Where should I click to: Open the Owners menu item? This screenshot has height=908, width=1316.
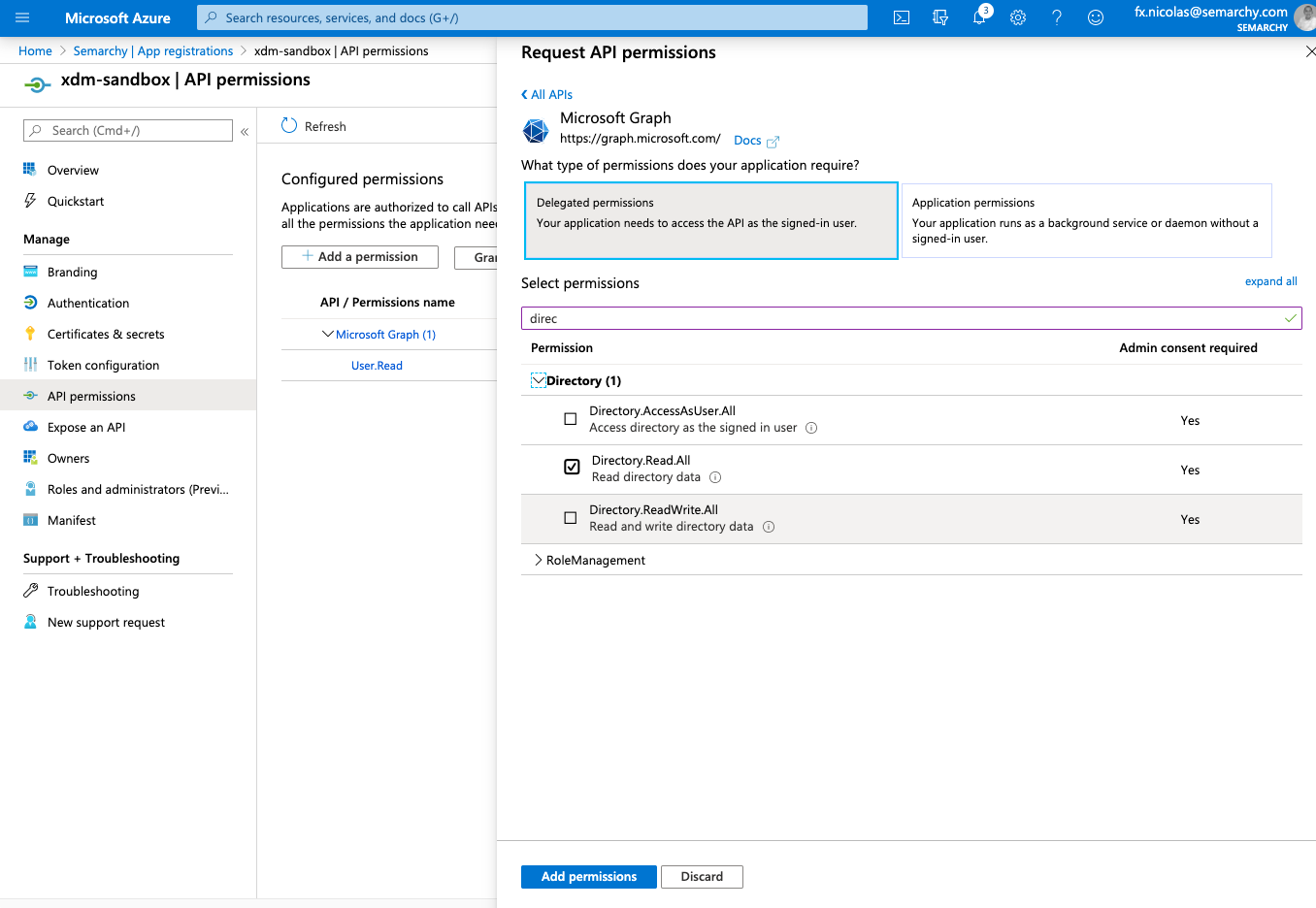128,458
